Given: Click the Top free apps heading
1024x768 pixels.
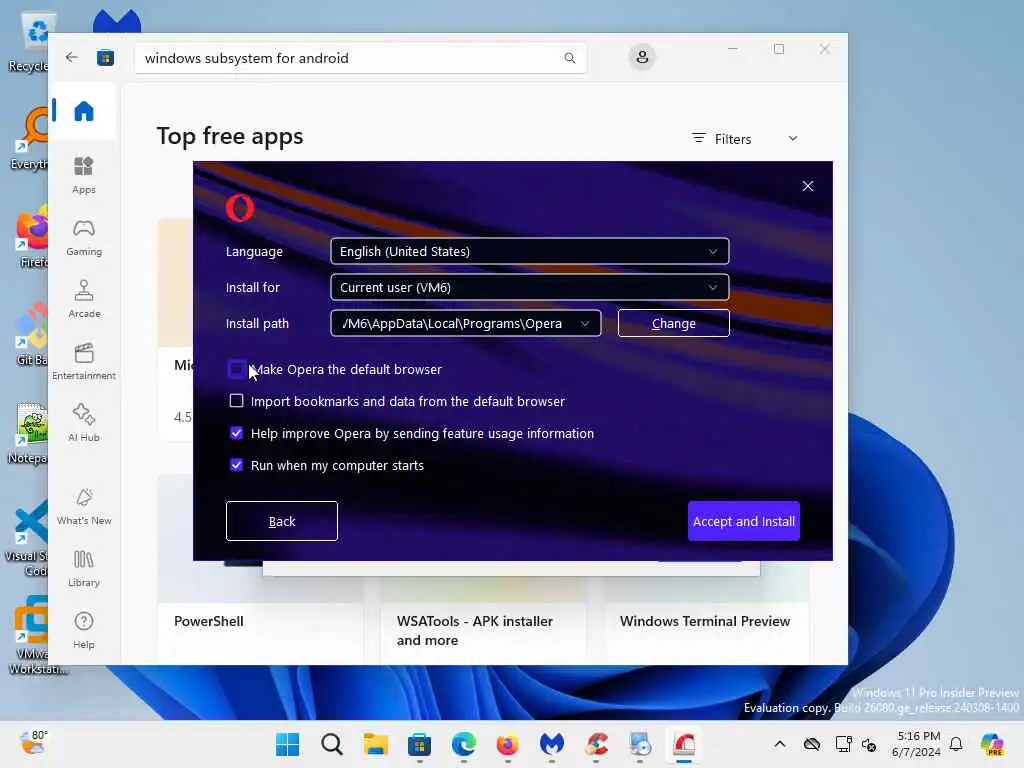Looking at the screenshot, I should (230, 136).
